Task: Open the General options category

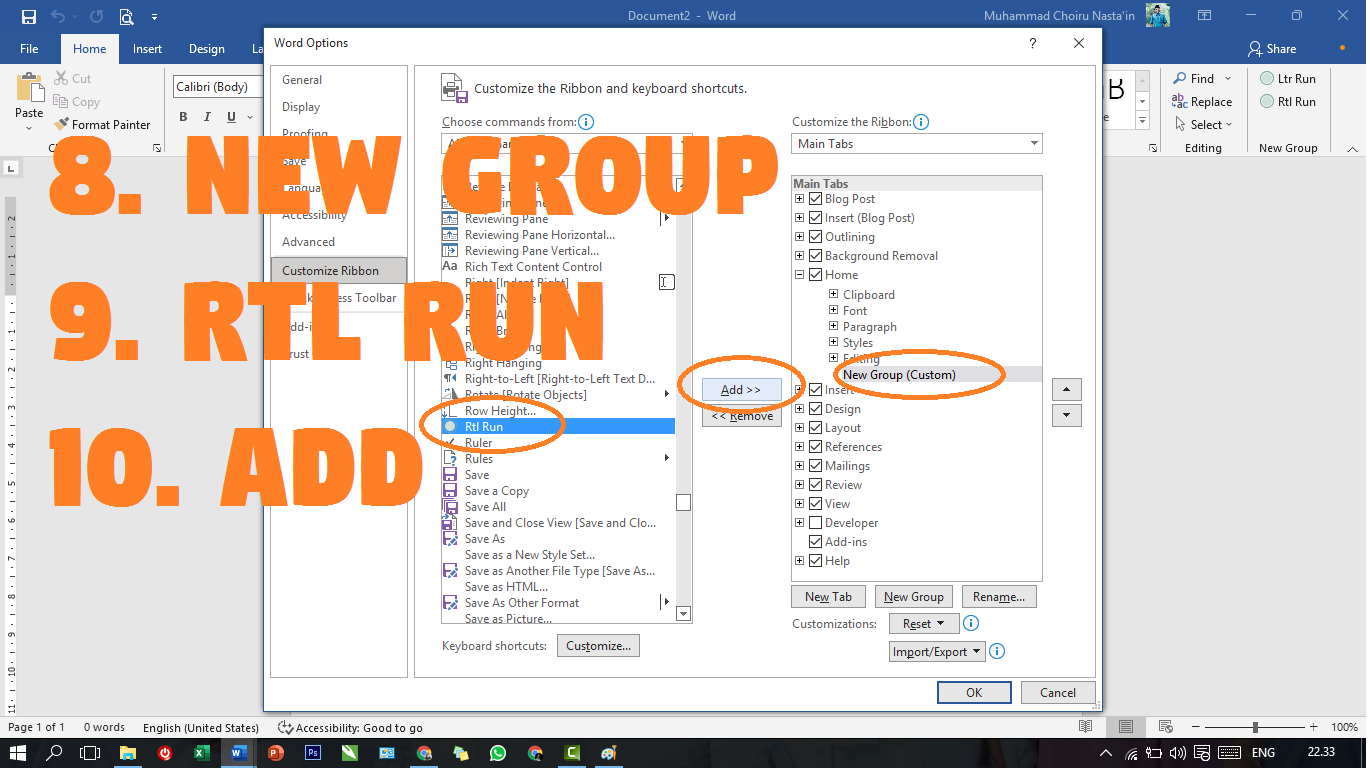Action: pyautogui.click(x=338, y=80)
